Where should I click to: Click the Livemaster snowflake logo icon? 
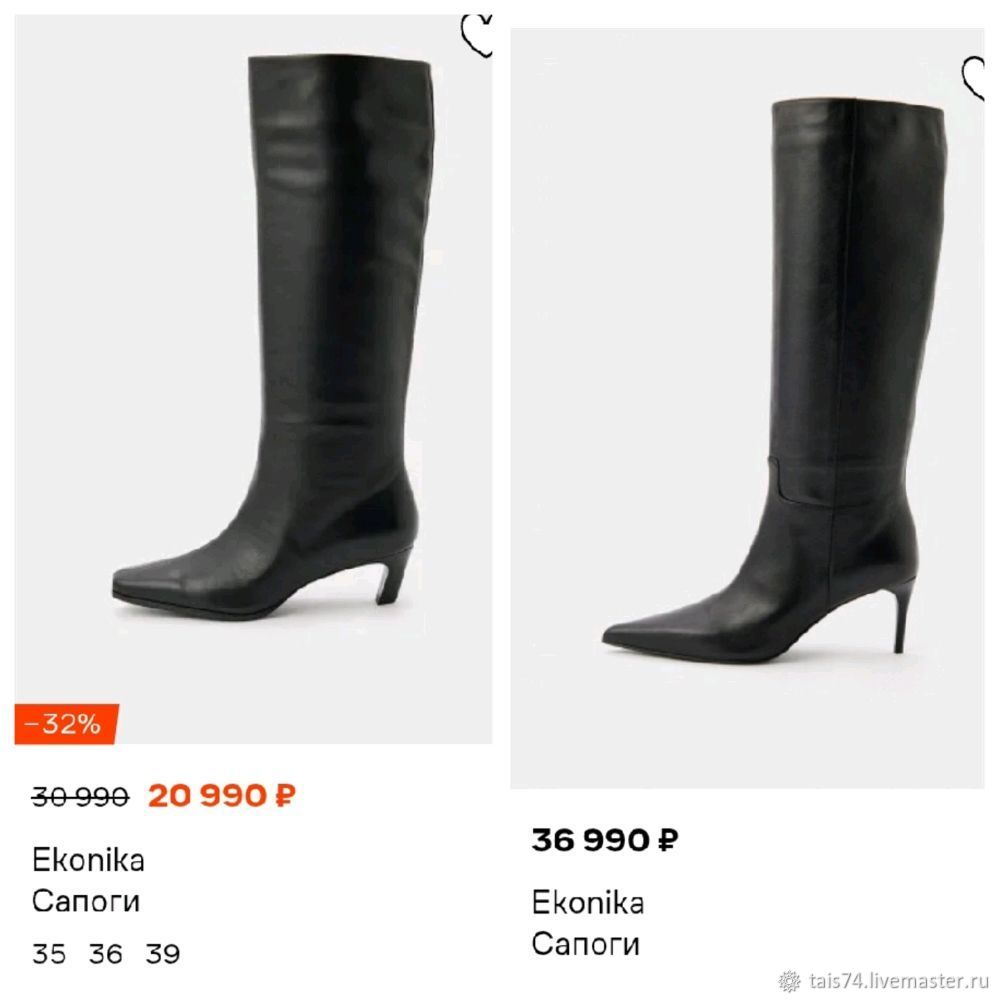coord(790,981)
